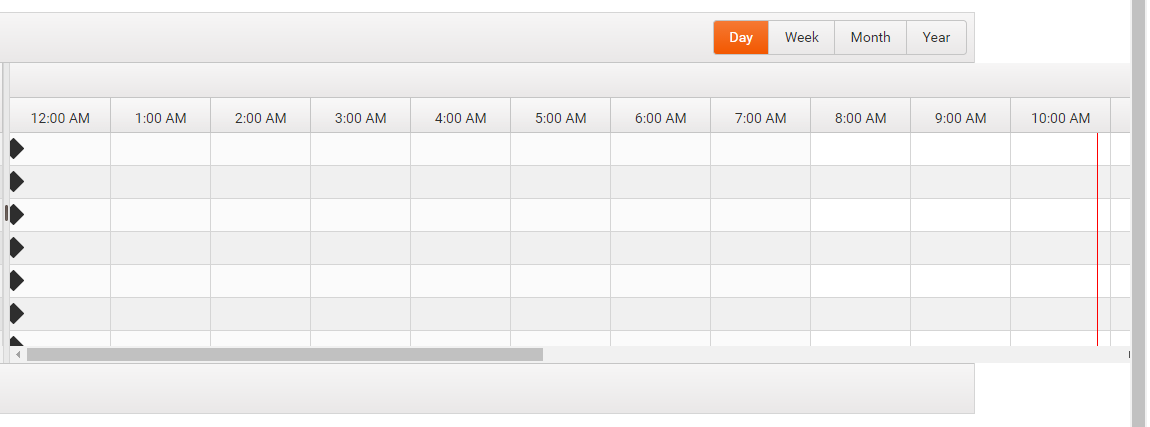Image resolution: width=1150 pixels, height=427 pixels.
Task: Expand the second row's arrow marker
Action: tap(17, 181)
